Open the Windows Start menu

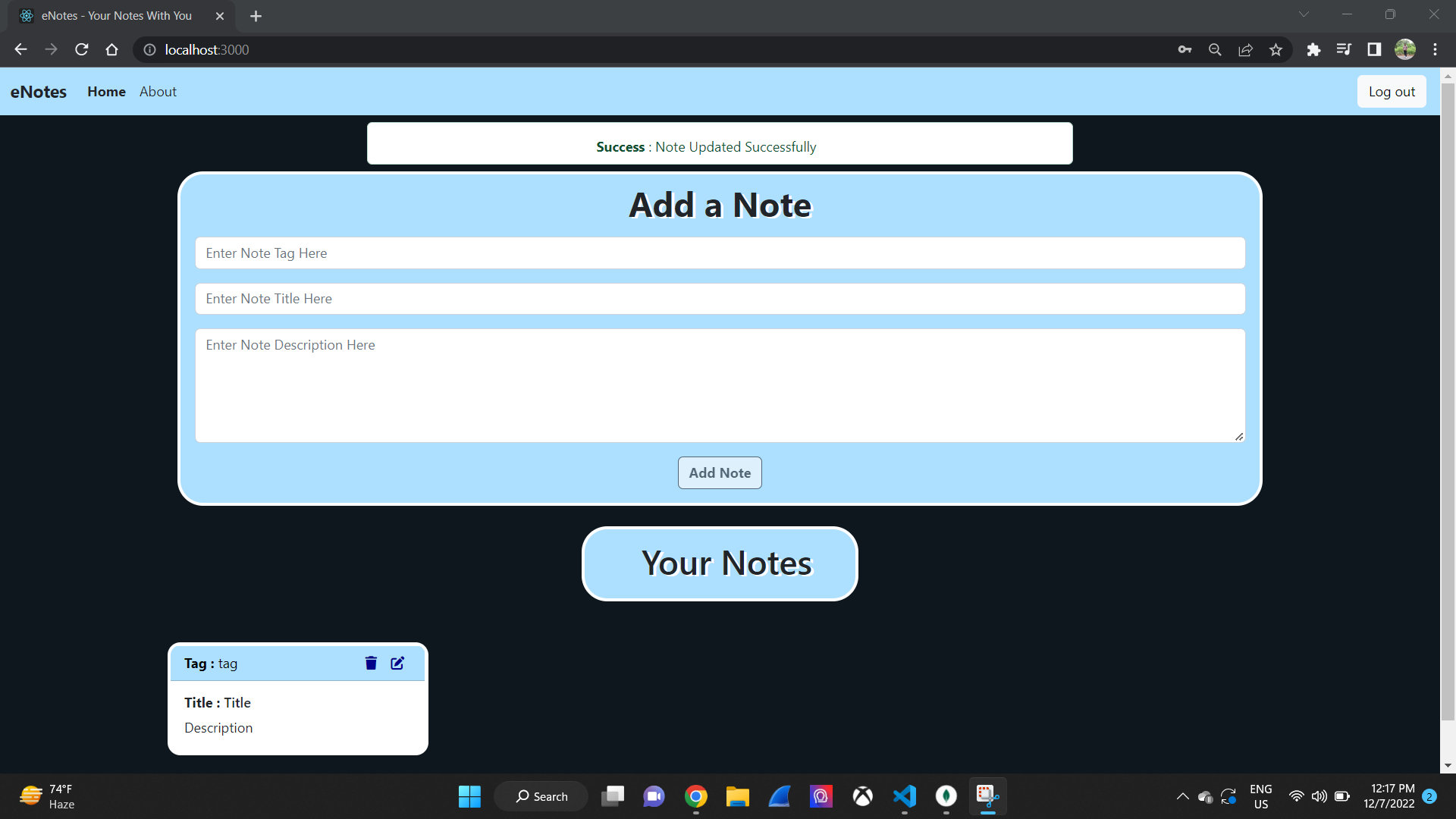click(469, 796)
